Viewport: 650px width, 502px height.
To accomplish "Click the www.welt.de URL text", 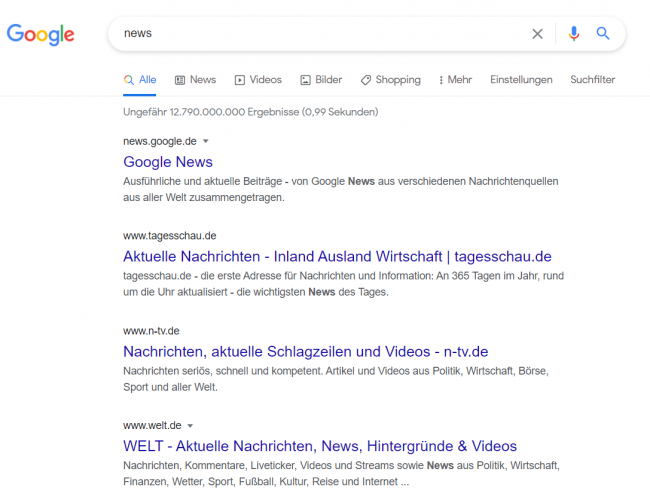I will pos(152,426).
